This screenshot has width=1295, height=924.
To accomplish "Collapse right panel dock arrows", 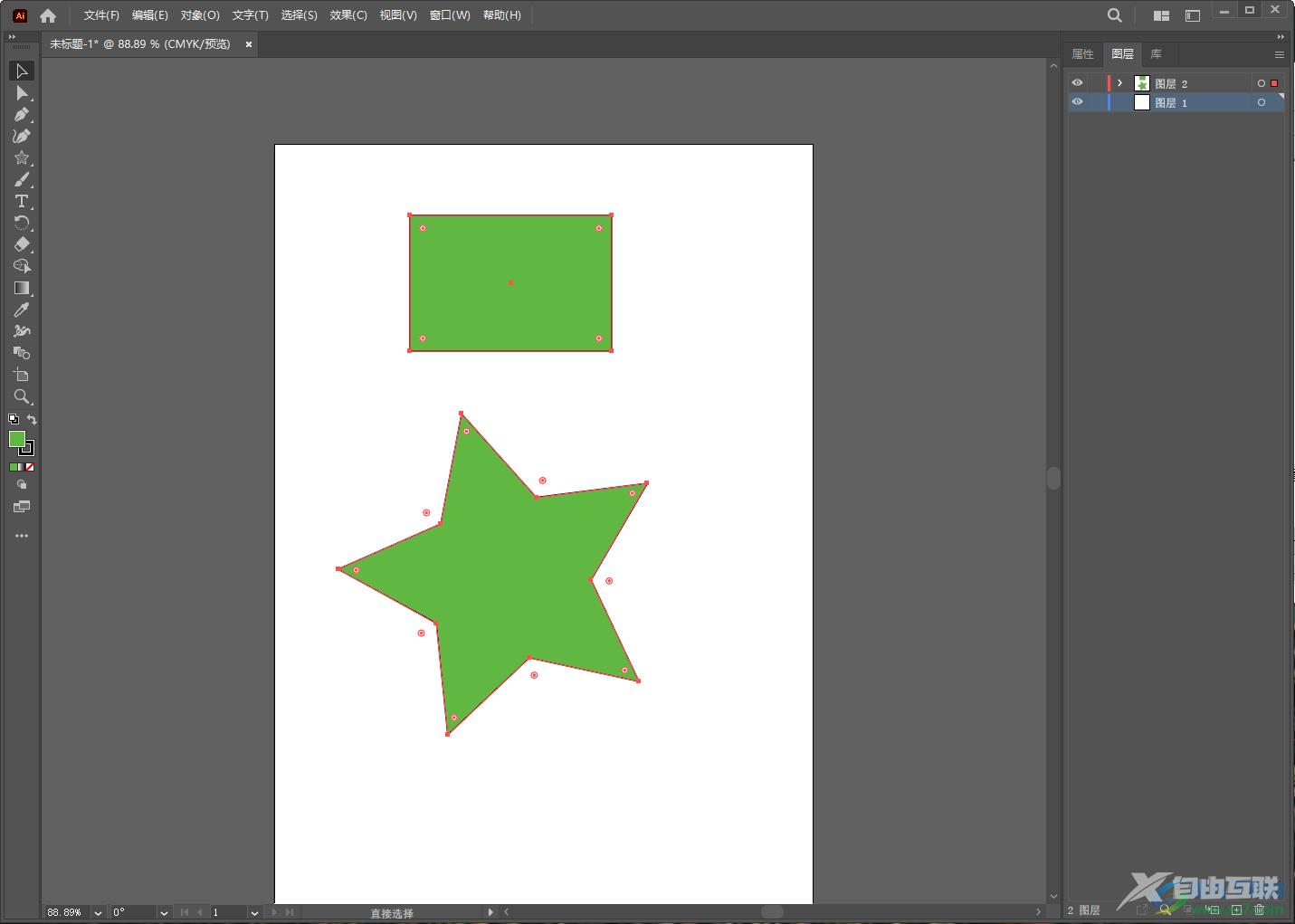I will pos(1281,37).
